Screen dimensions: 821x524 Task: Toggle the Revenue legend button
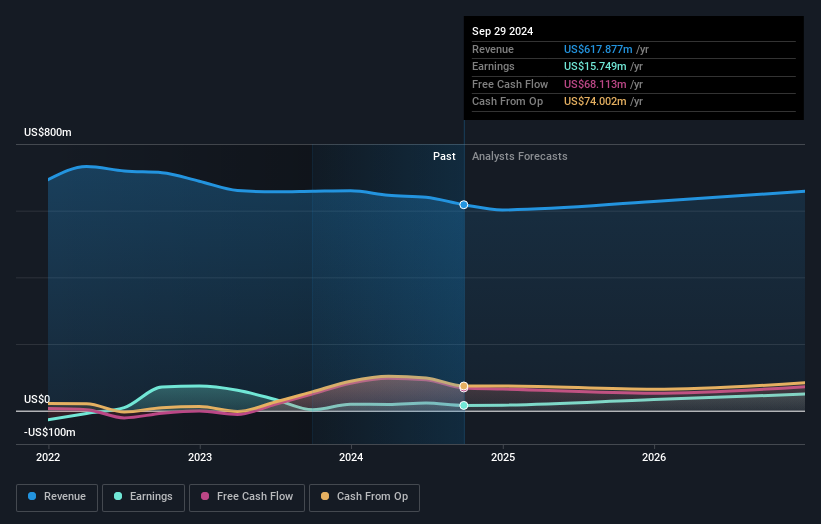click(x=57, y=497)
